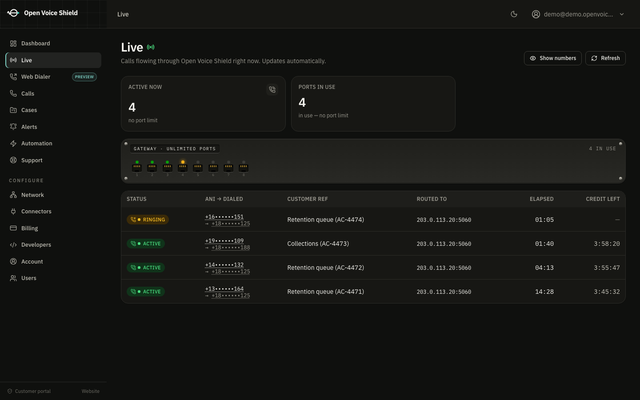The height and width of the screenshot is (400, 640).
Task: Click the Open Voice Shield logo icon
Action: 13,13
